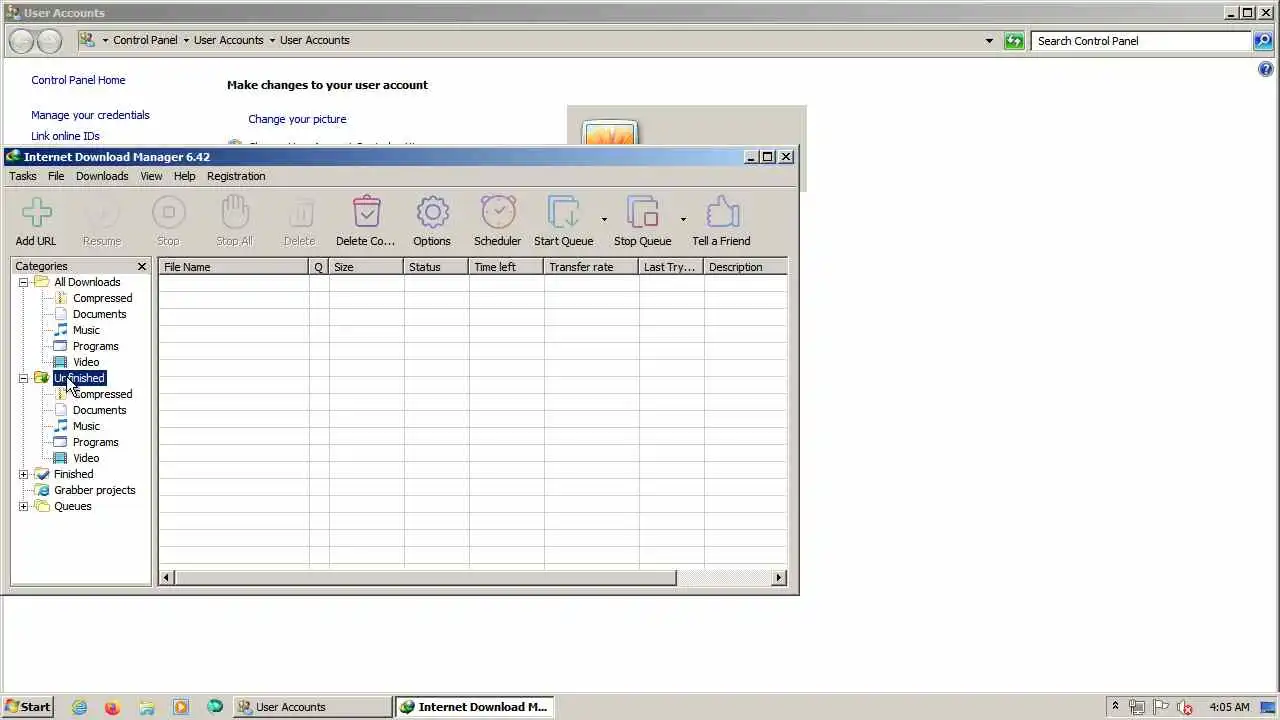Open the Downloads menu

click(102, 176)
